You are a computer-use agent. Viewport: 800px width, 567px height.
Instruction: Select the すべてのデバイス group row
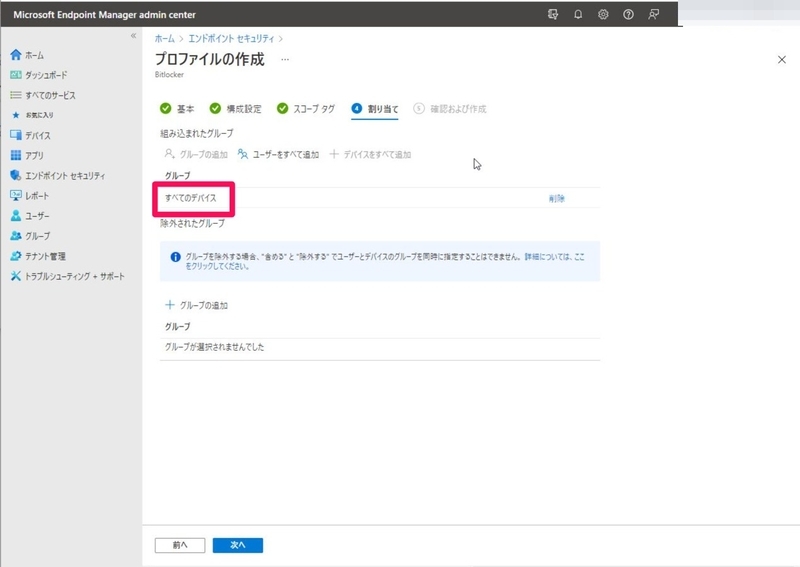tap(380, 198)
